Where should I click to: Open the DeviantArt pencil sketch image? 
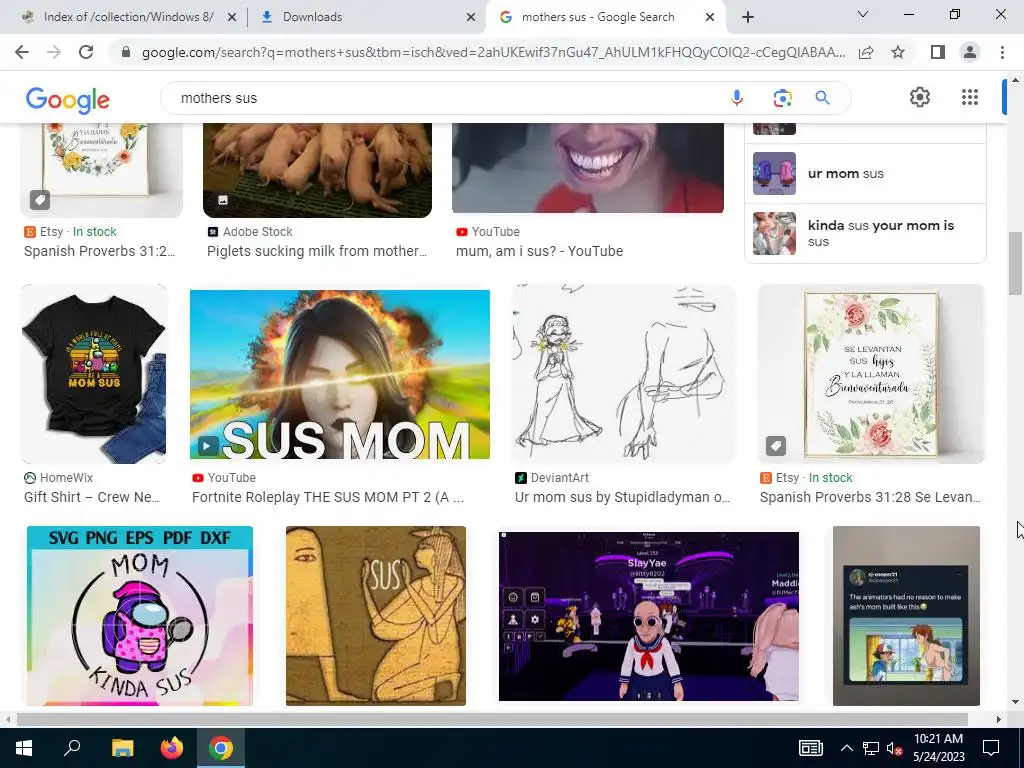(624, 374)
